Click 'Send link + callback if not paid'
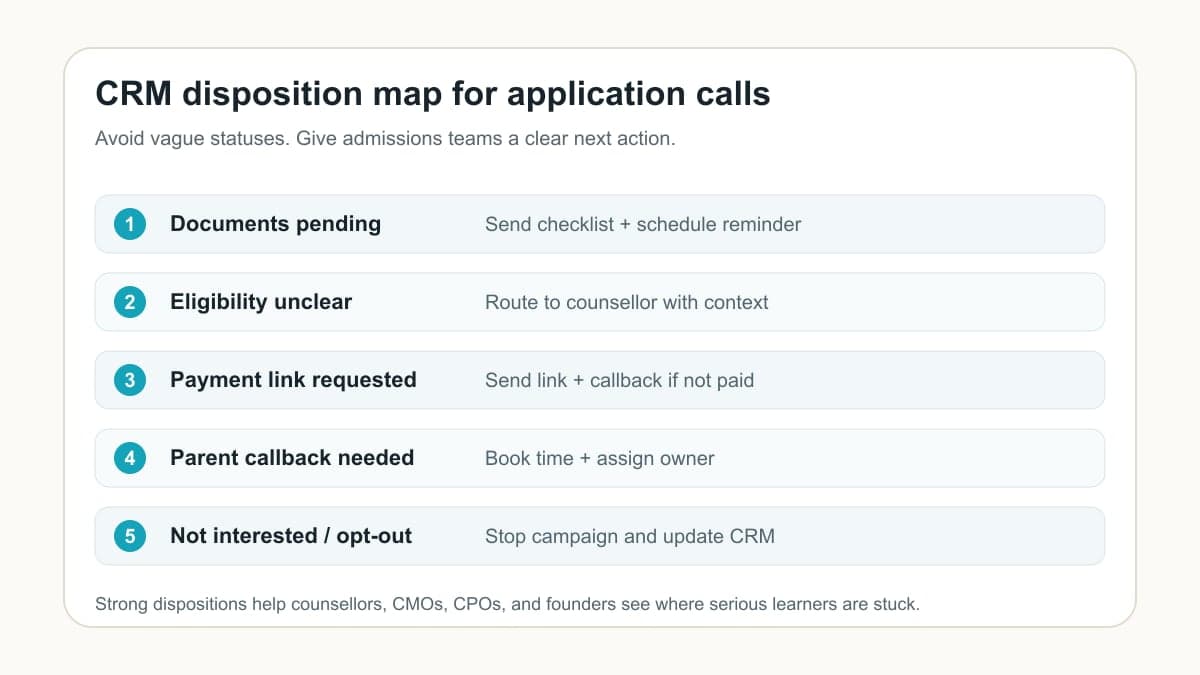 [620, 380]
